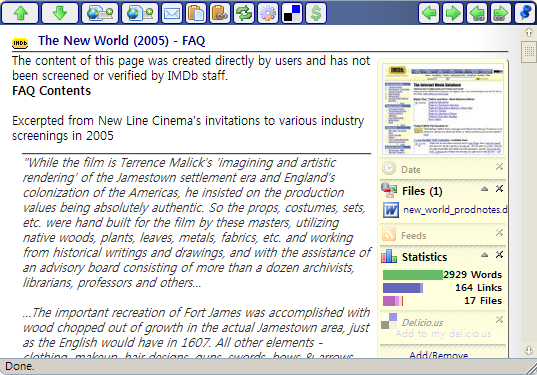This screenshot has height=375, width=537.
Task: Click the green up arrow toolbar button
Action: pyautogui.click(x=20, y=13)
